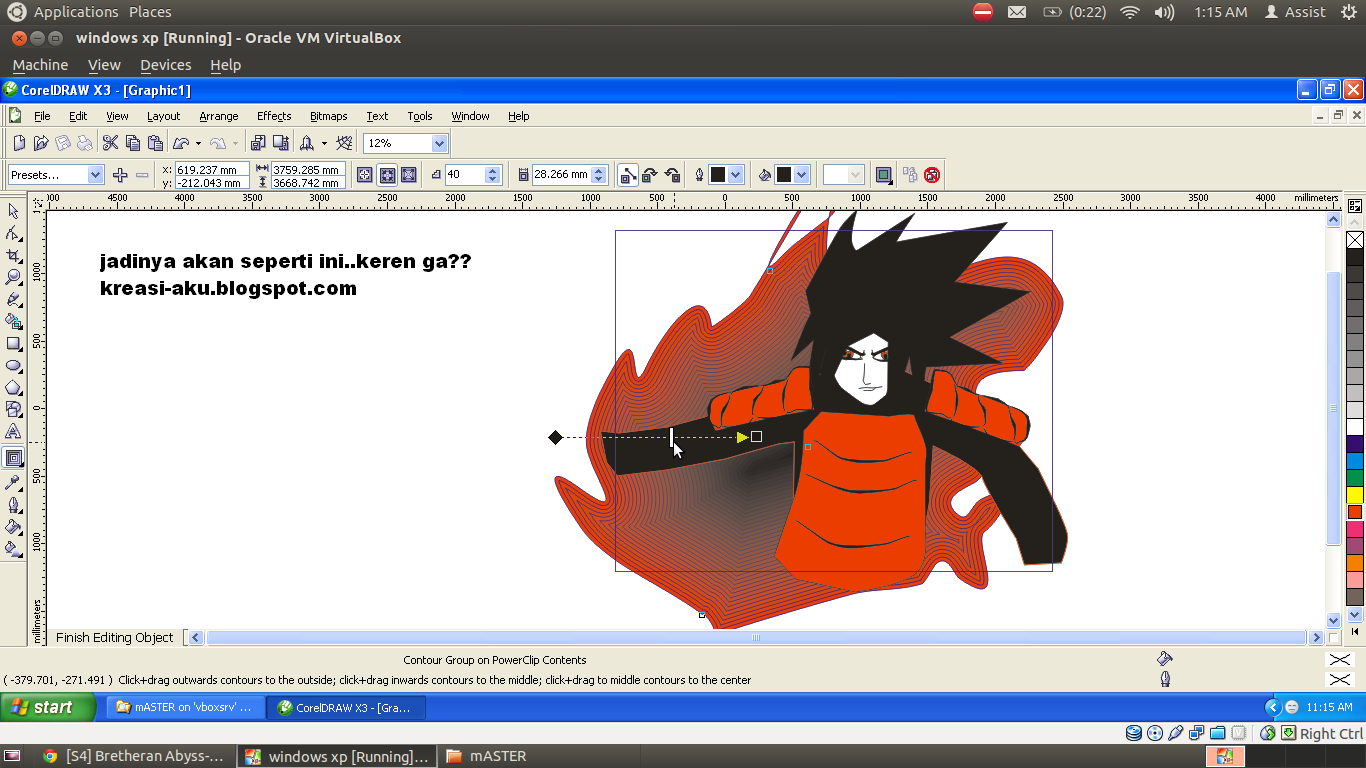Viewport: 1366px width, 768px height.
Task: Select the Text tool
Action: (x=13, y=431)
